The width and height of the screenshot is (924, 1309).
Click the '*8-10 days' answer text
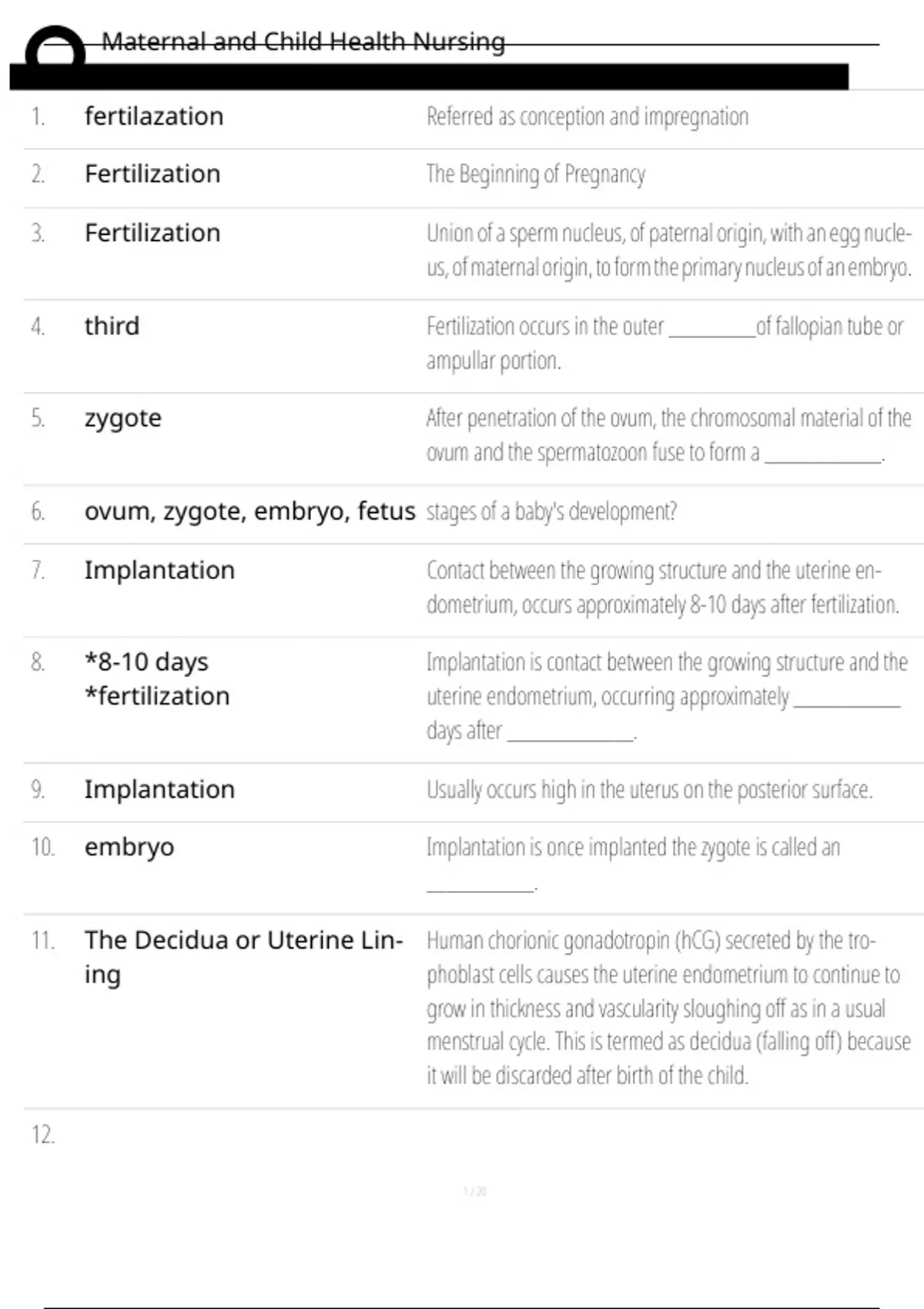(x=146, y=662)
